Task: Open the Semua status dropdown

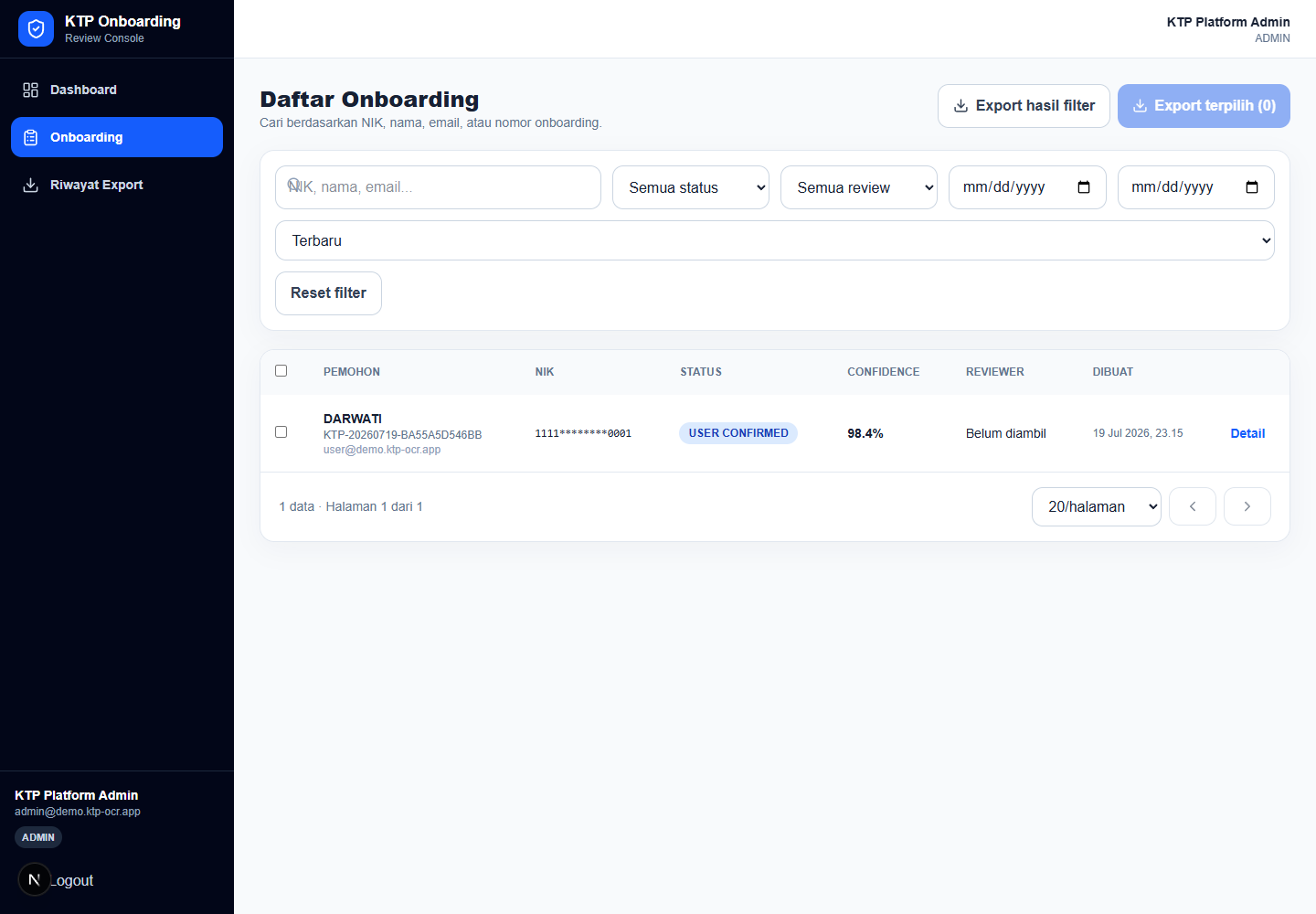Action: [x=691, y=187]
